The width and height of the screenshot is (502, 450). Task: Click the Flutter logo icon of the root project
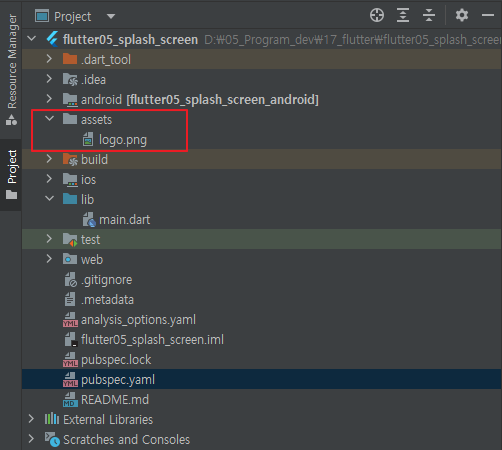tap(53, 39)
